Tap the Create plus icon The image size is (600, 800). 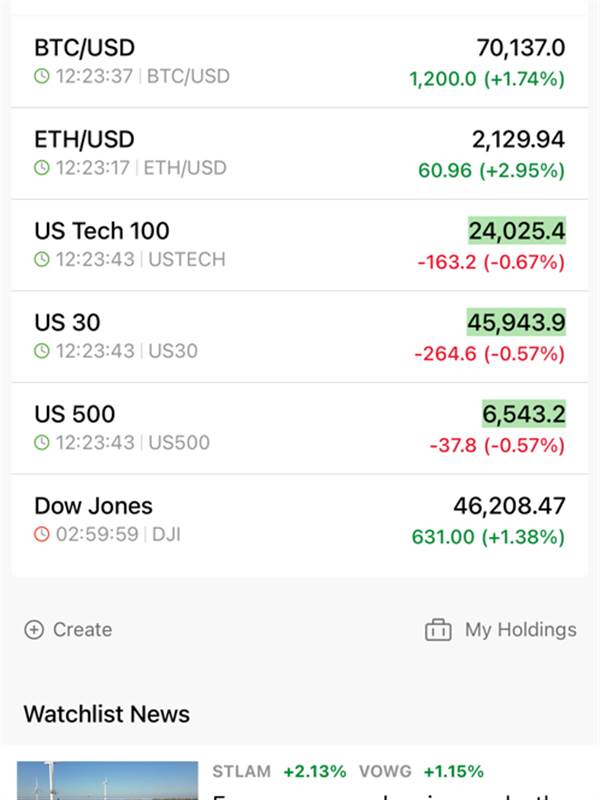34,630
